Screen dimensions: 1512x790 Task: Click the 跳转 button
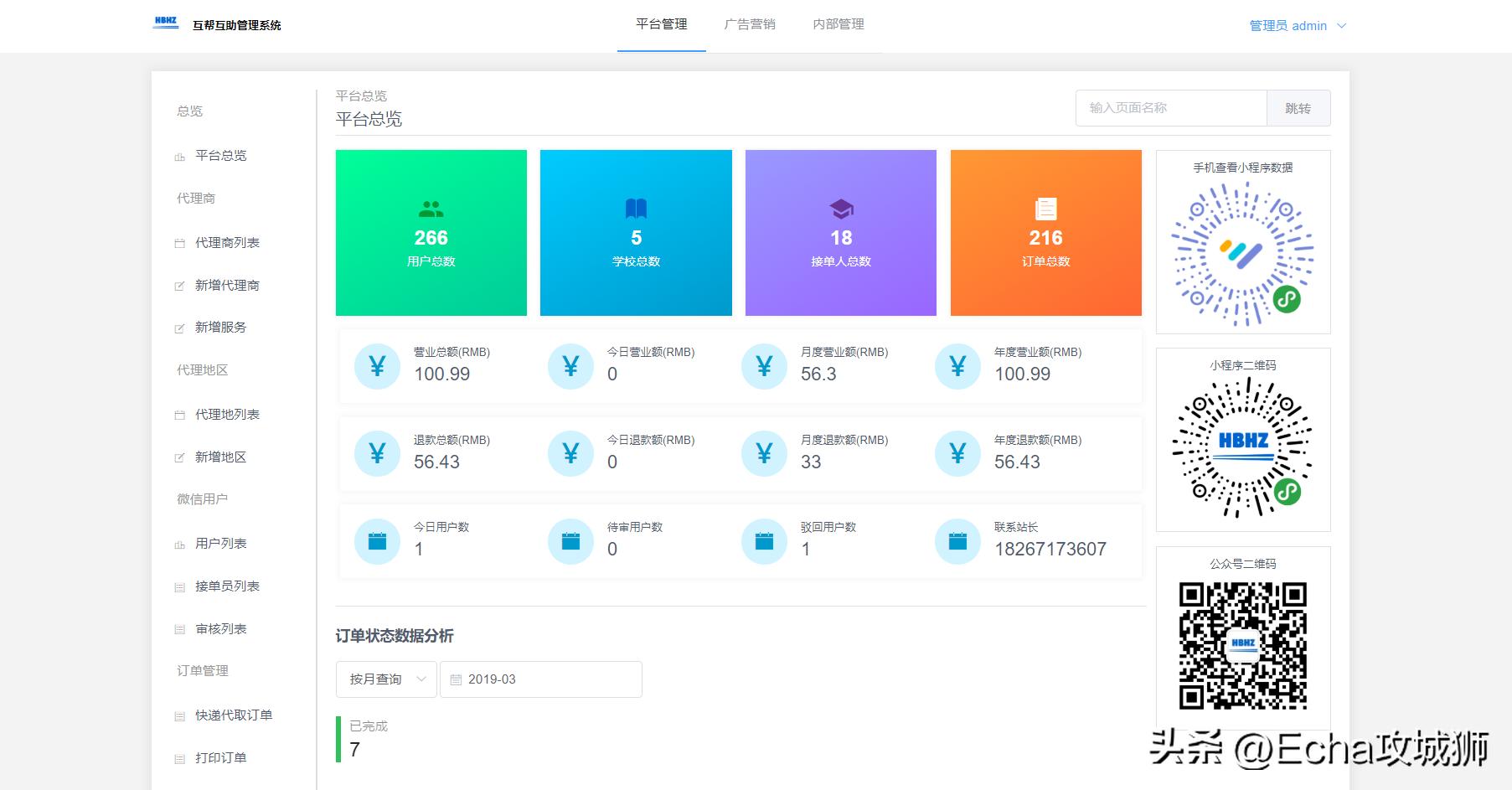pyautogui.click(x=1298, y=108)
